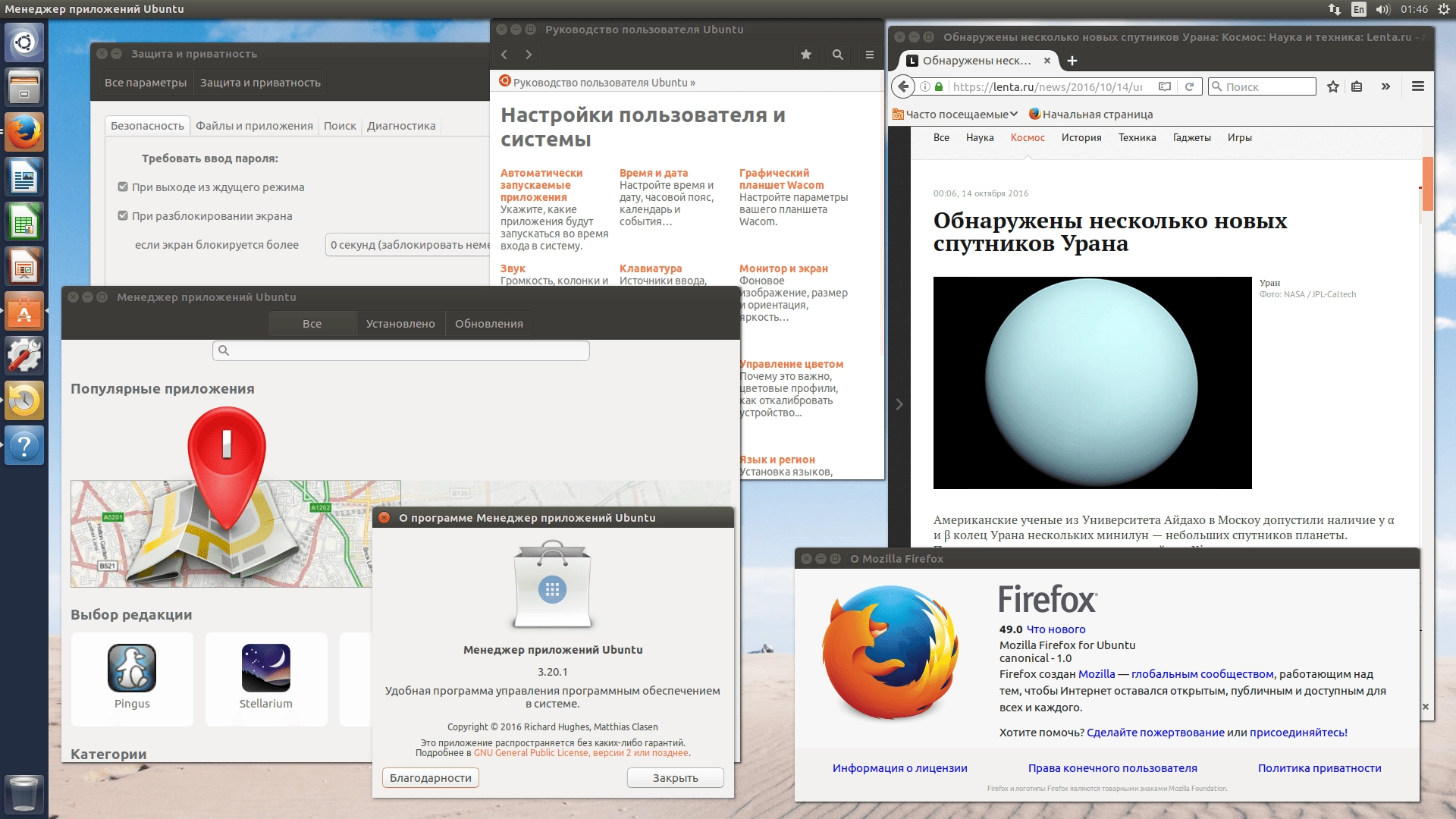Go back in Ubuntu help viewer
Screen dimensions: 1456x819
tap(504, 55)
